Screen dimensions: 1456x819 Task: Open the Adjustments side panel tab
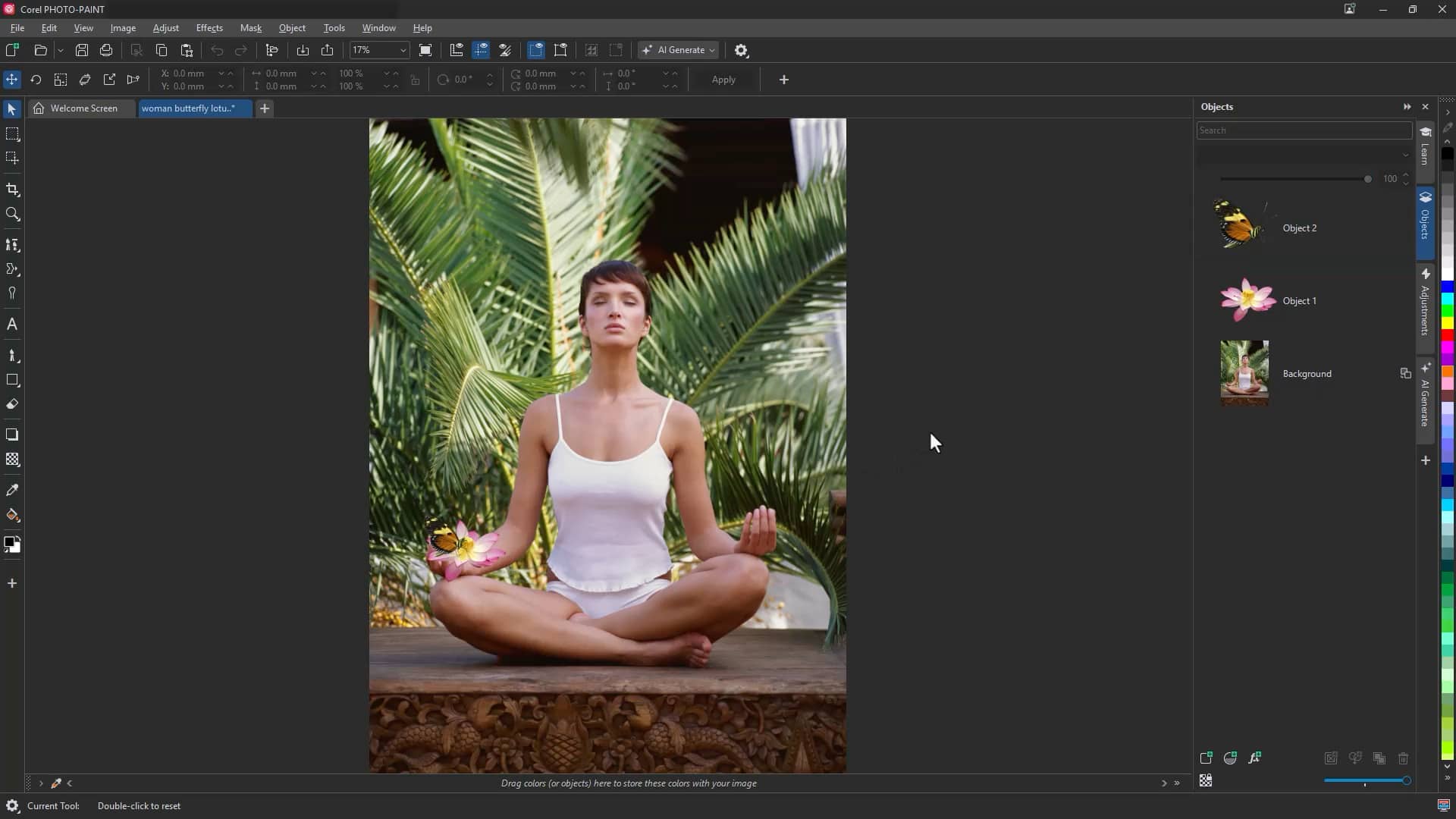[1426, 303]
